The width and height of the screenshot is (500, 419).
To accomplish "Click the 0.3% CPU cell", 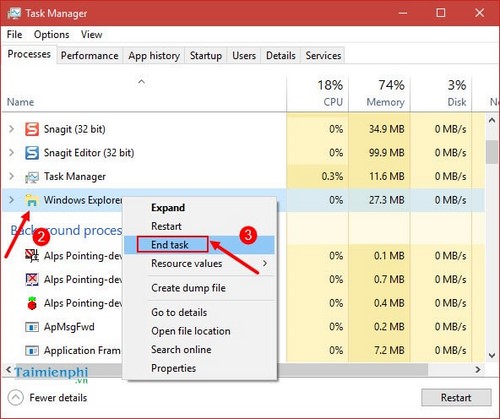I will [317, 176].
